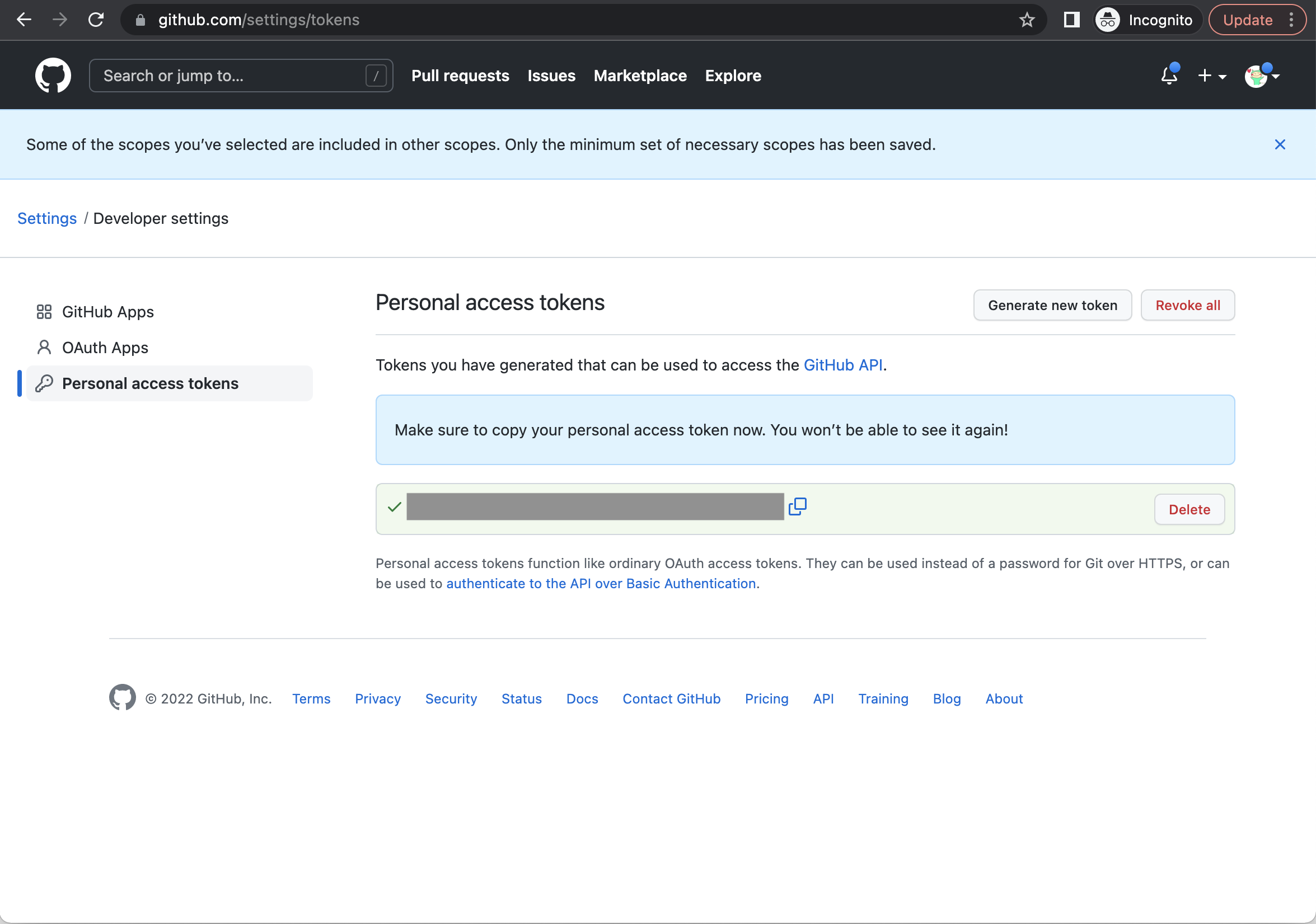Reload the page with the refresh icon
Viewport: 1316px width, 924px height.
96,20
